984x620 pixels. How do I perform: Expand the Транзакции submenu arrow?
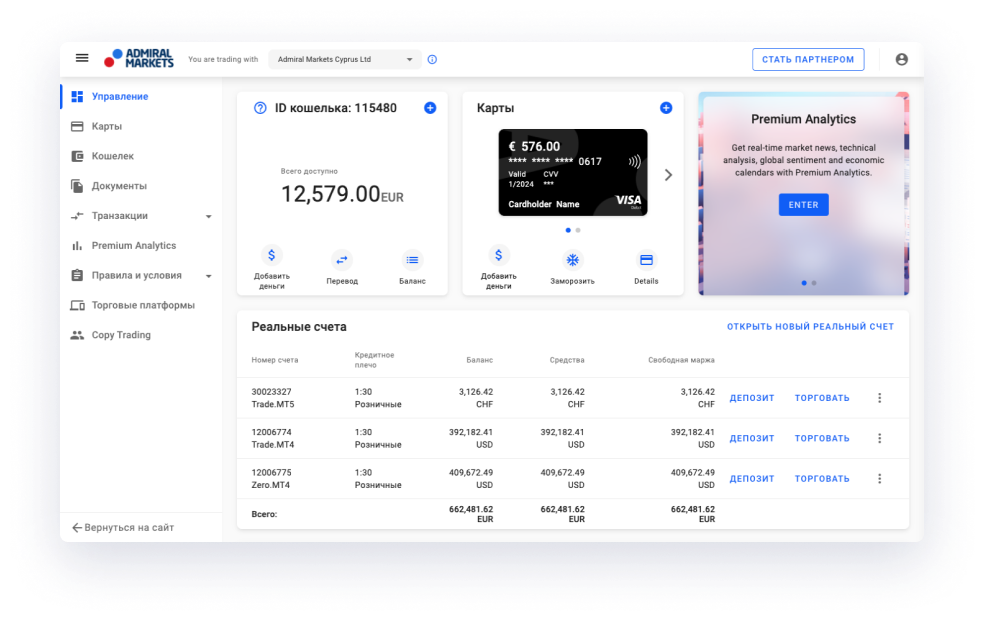(x=208, y=216)
